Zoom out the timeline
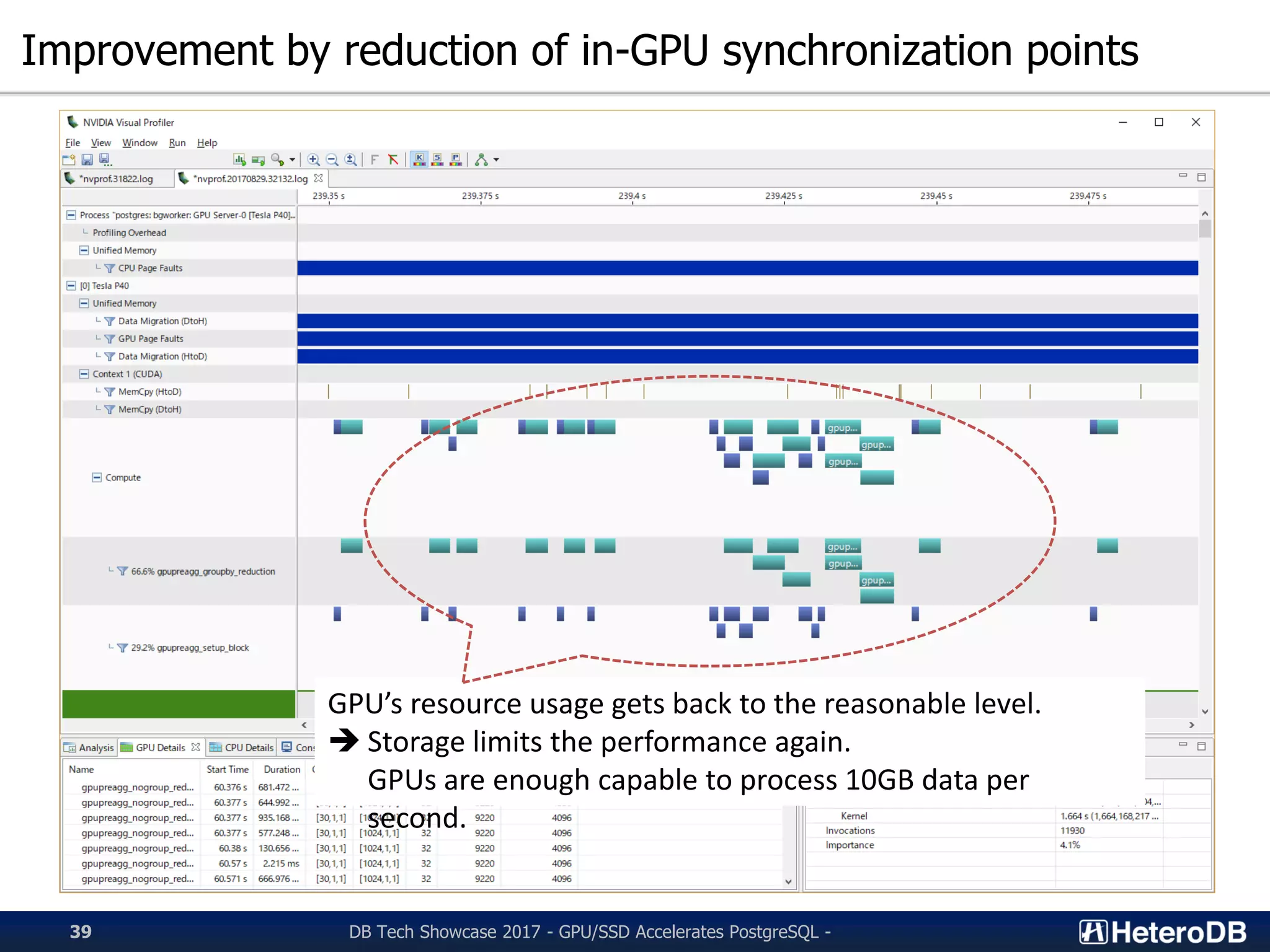Viewport: 1270px width, 952px height. (332, 160)
